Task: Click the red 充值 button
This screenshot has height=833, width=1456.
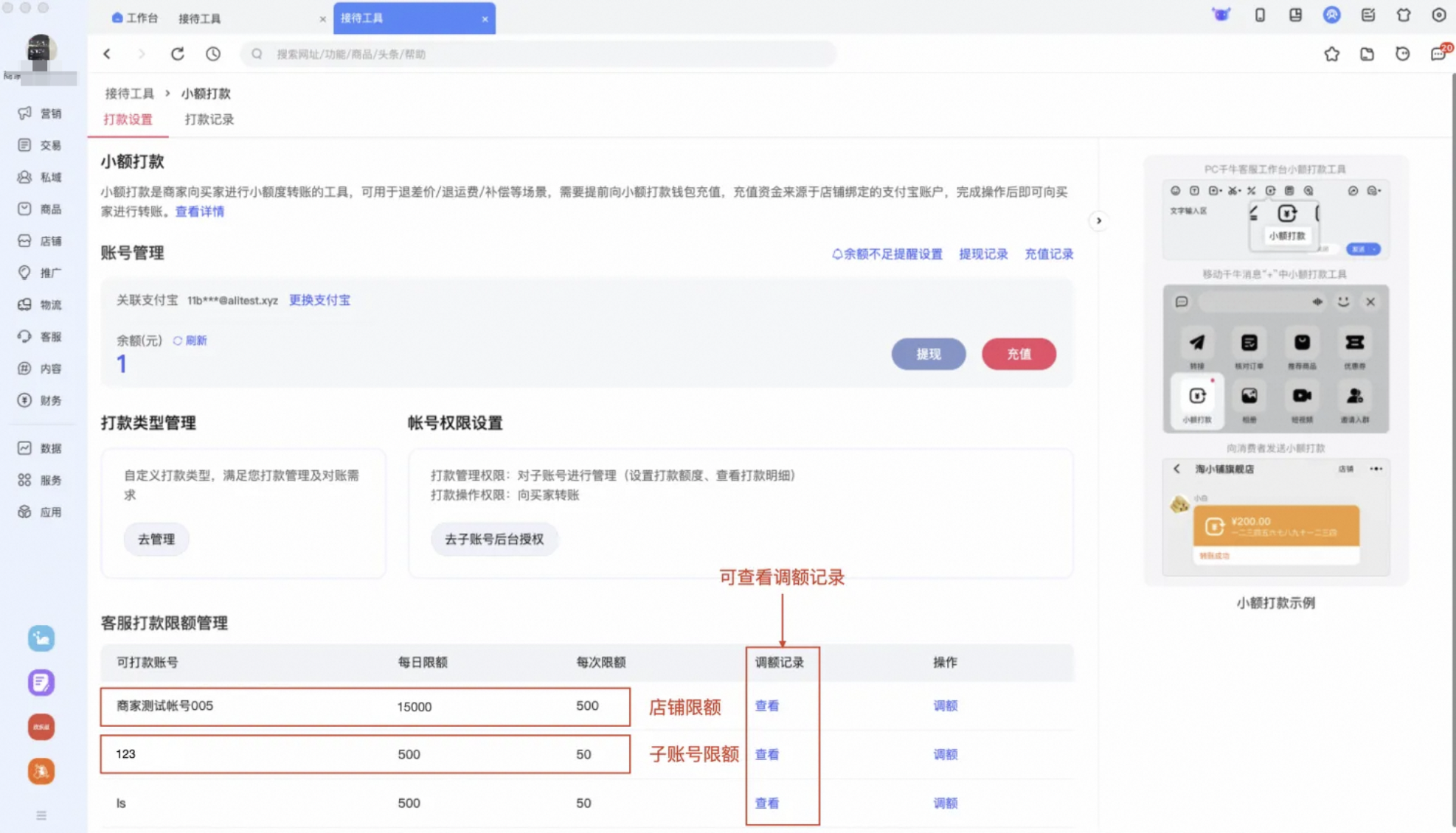Action: click(1019, 354)
